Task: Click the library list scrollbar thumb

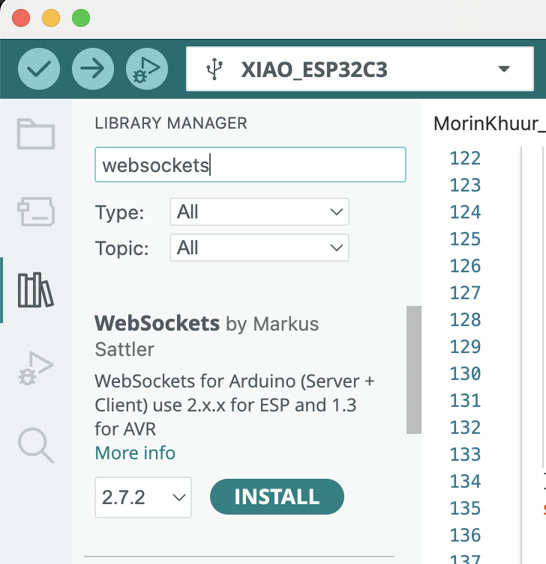Action: click(414, 370)
